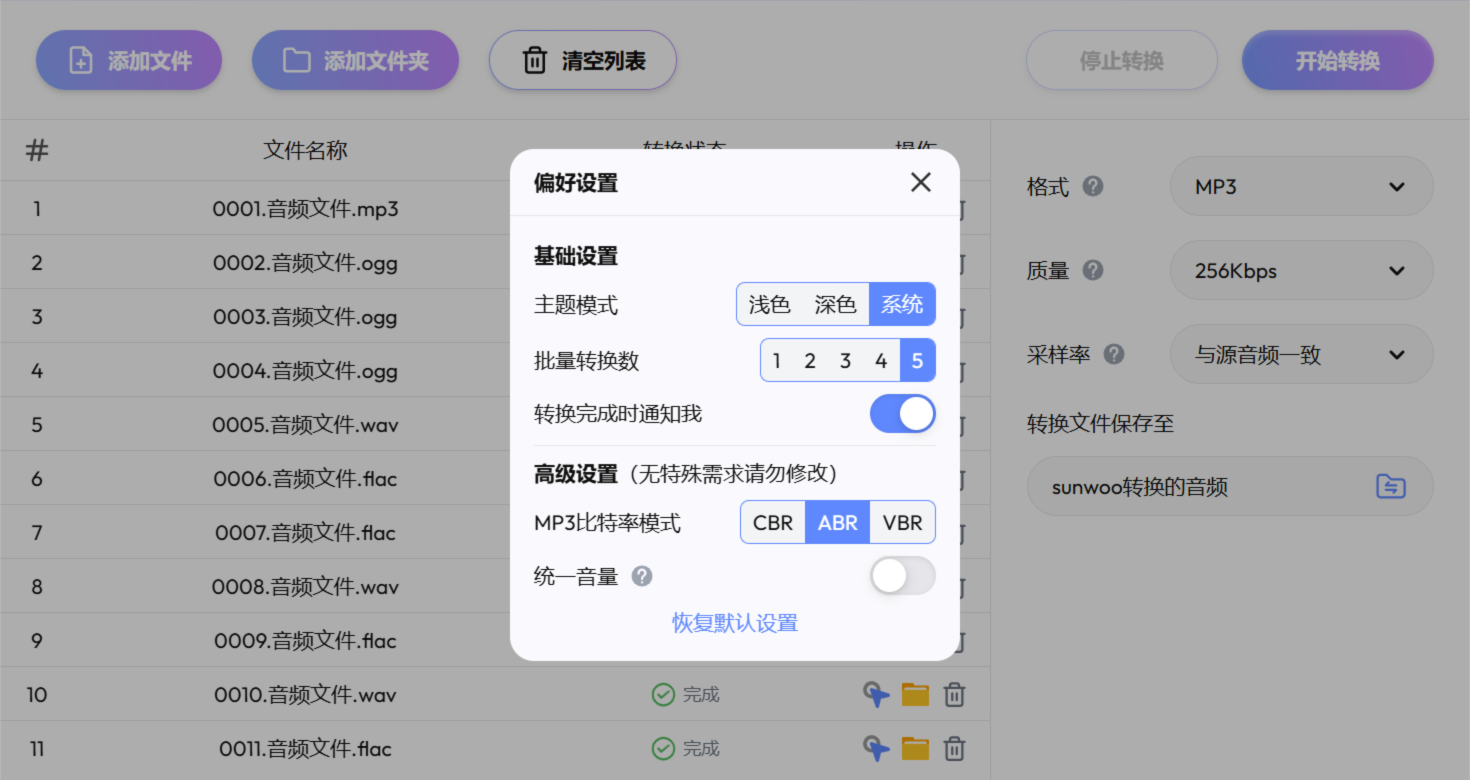
Task: Open the 质量 dropdown showing 256Kbps
Action: [1301, 270]
